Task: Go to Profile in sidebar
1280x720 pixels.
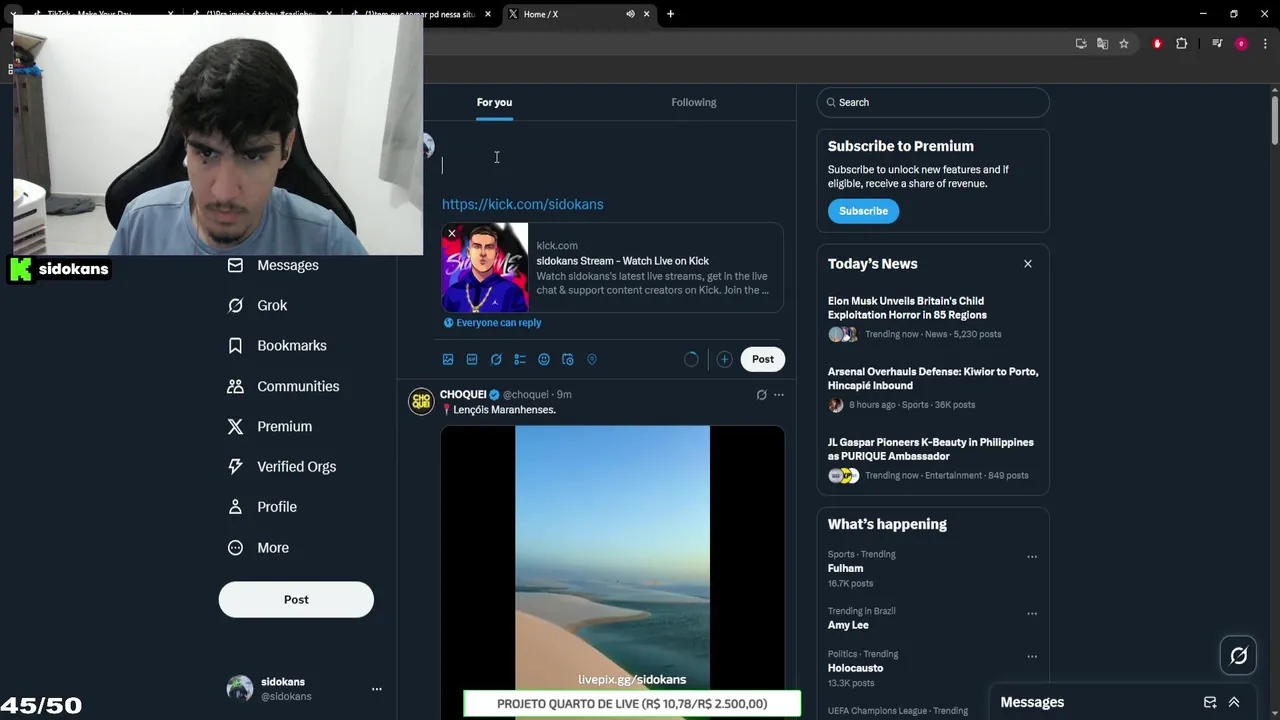Action: pyautogui.click(x=262, y=507)
